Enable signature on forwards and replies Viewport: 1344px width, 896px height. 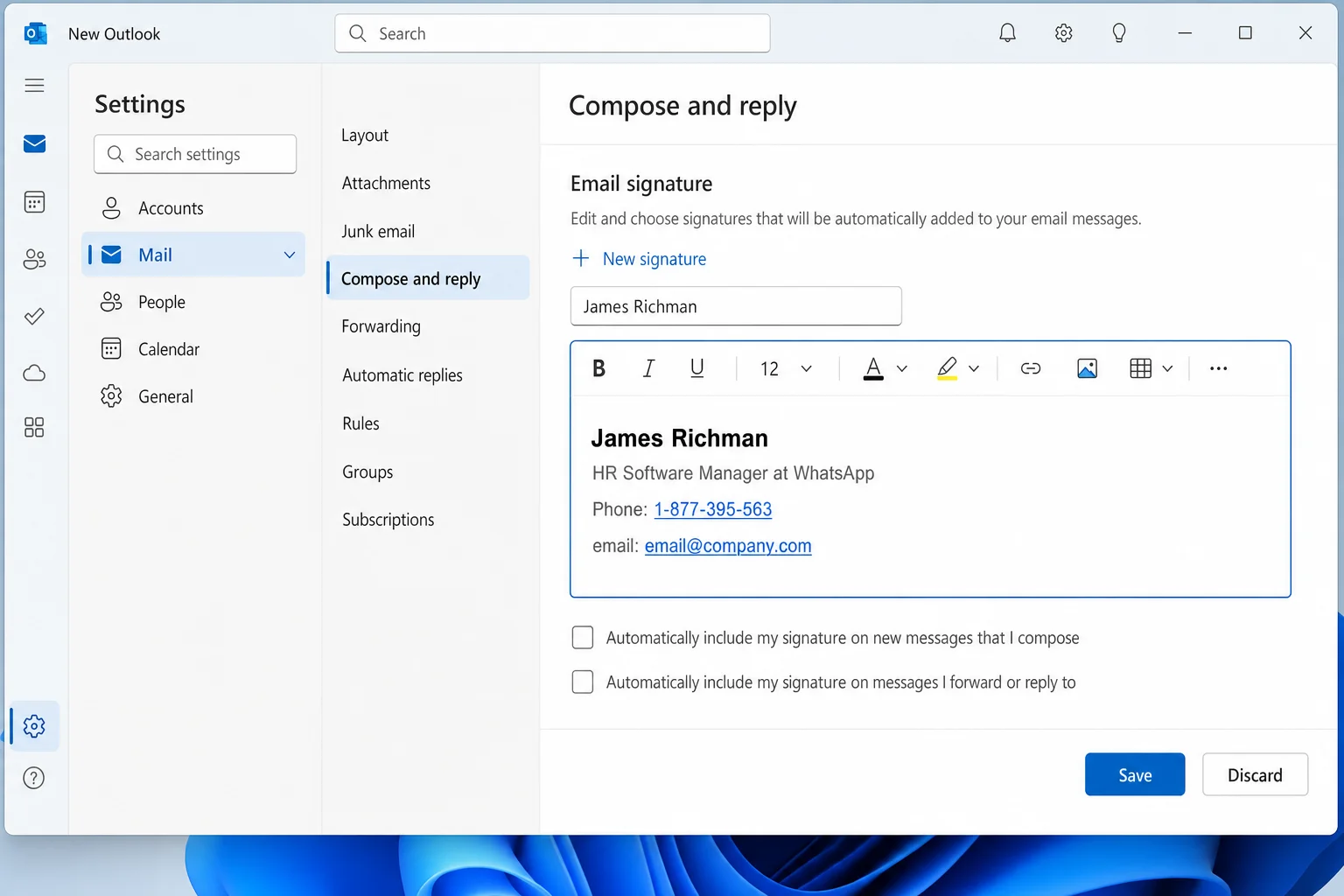tap(583, 682)
